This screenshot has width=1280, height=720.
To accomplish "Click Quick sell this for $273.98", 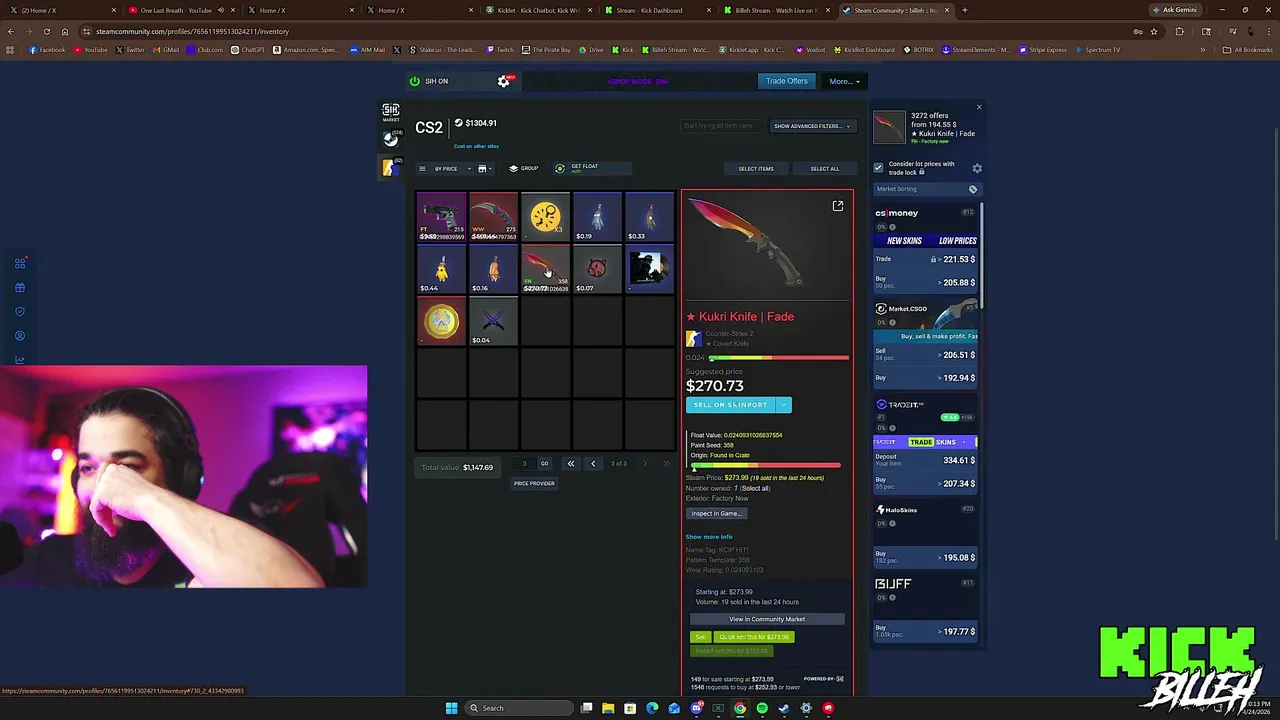I will coord(754,637).
